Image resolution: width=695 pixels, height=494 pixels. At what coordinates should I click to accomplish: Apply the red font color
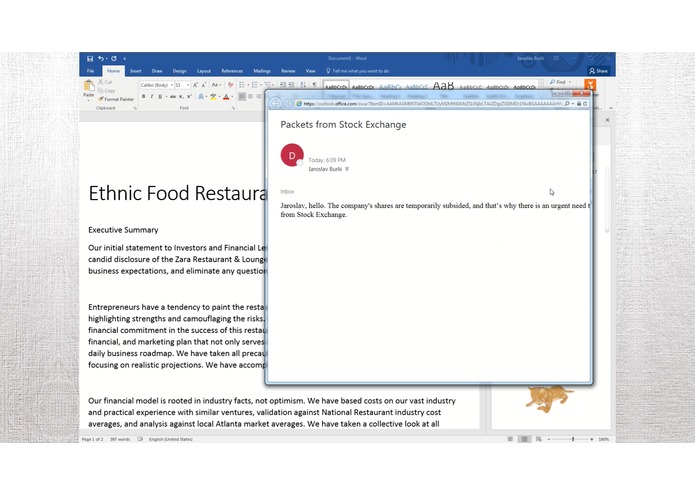(226, 96)
